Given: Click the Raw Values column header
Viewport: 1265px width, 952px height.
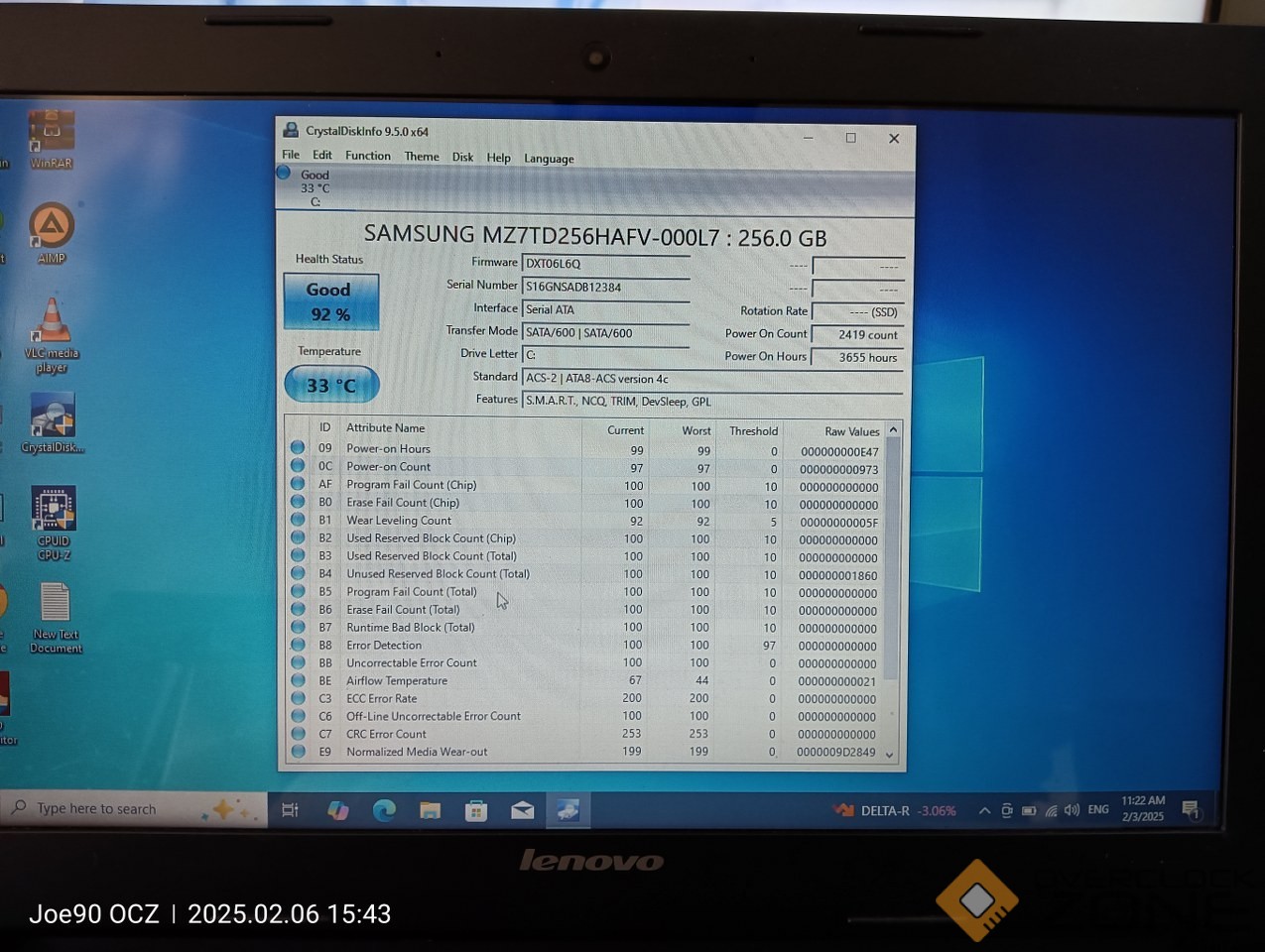Looking at the screenshot, I should [851, 431].
